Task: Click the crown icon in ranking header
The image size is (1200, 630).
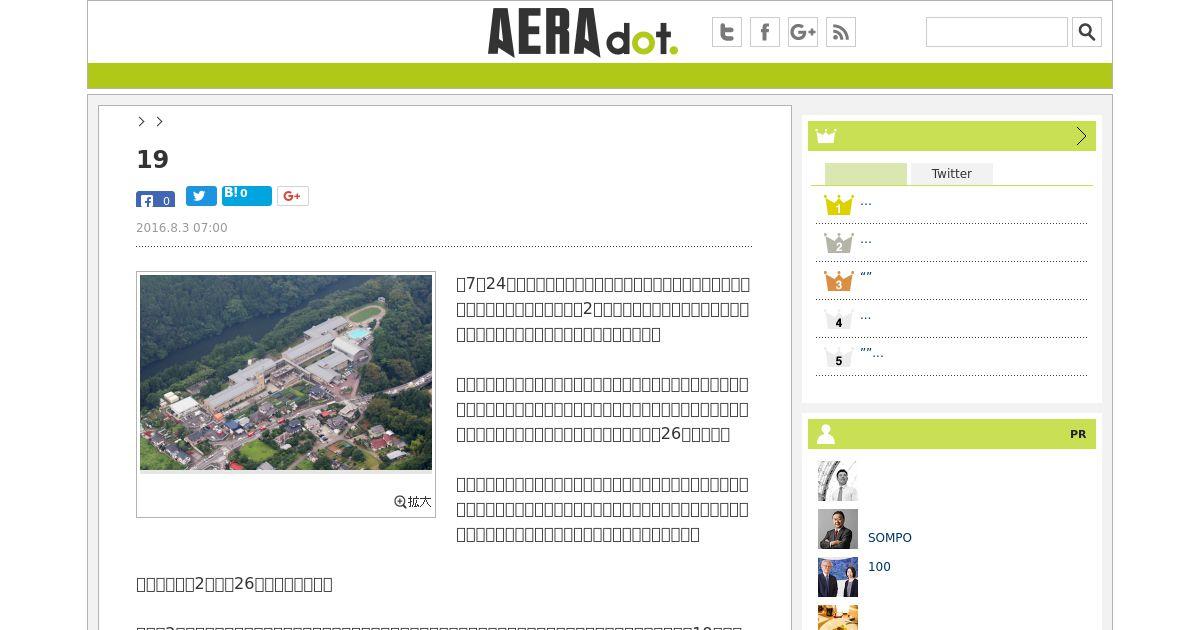Action: pos(825,136)
